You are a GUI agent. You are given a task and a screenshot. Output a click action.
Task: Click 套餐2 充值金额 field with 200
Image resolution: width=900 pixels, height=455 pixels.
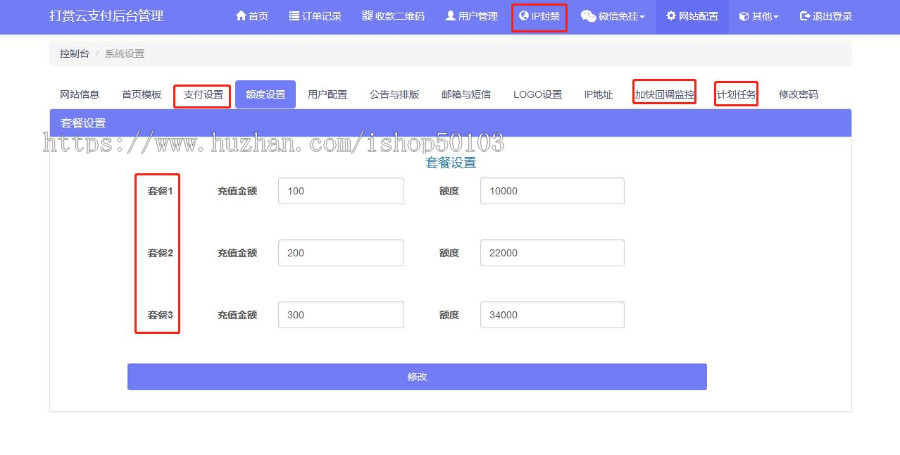(341, 253)
